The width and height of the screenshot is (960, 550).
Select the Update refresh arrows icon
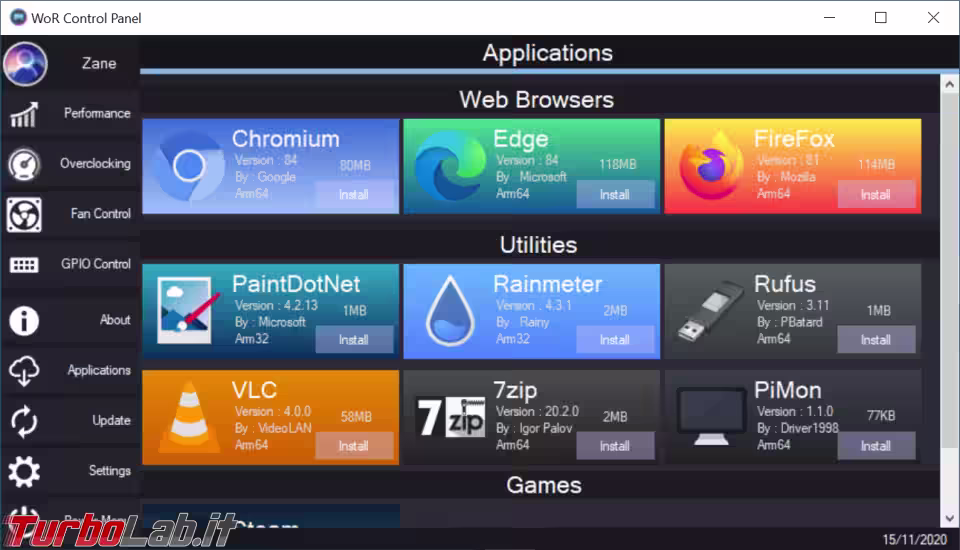24,421
